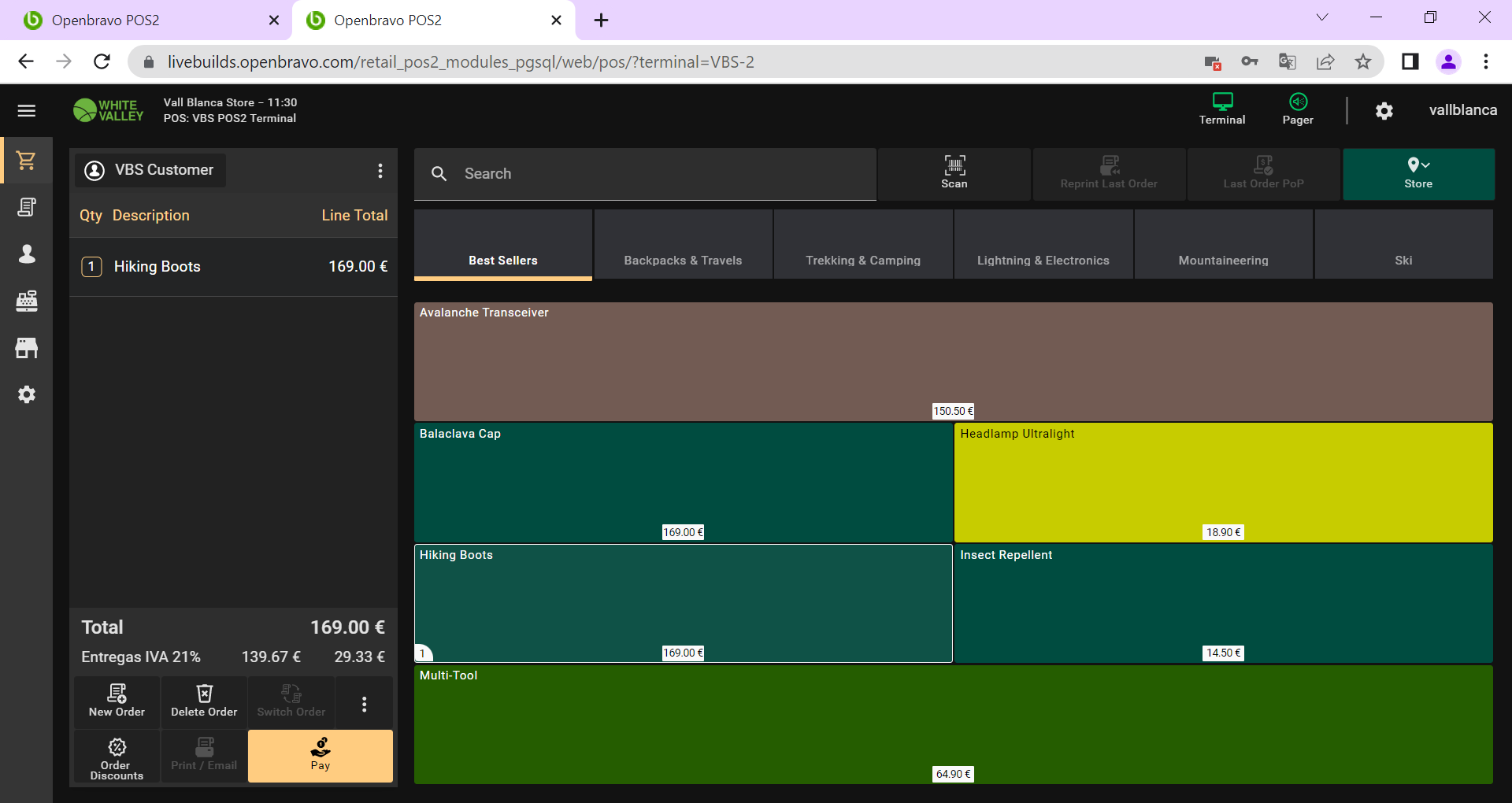Add the yellow Headlamp Ultralight tile

[x=1223, y=482]
